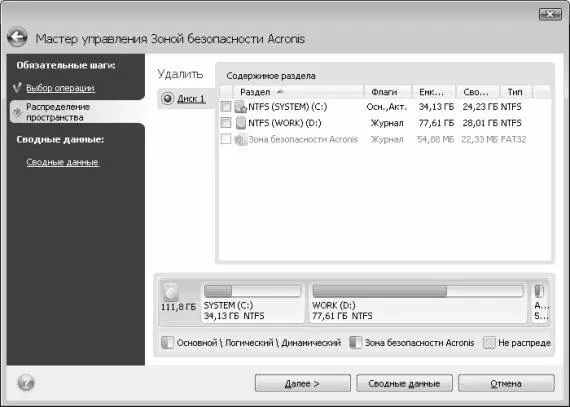Check the NTFS (SYSTEM) (C:) checkbox
This screenshot has width=570, height=407.
click(226, 107)
